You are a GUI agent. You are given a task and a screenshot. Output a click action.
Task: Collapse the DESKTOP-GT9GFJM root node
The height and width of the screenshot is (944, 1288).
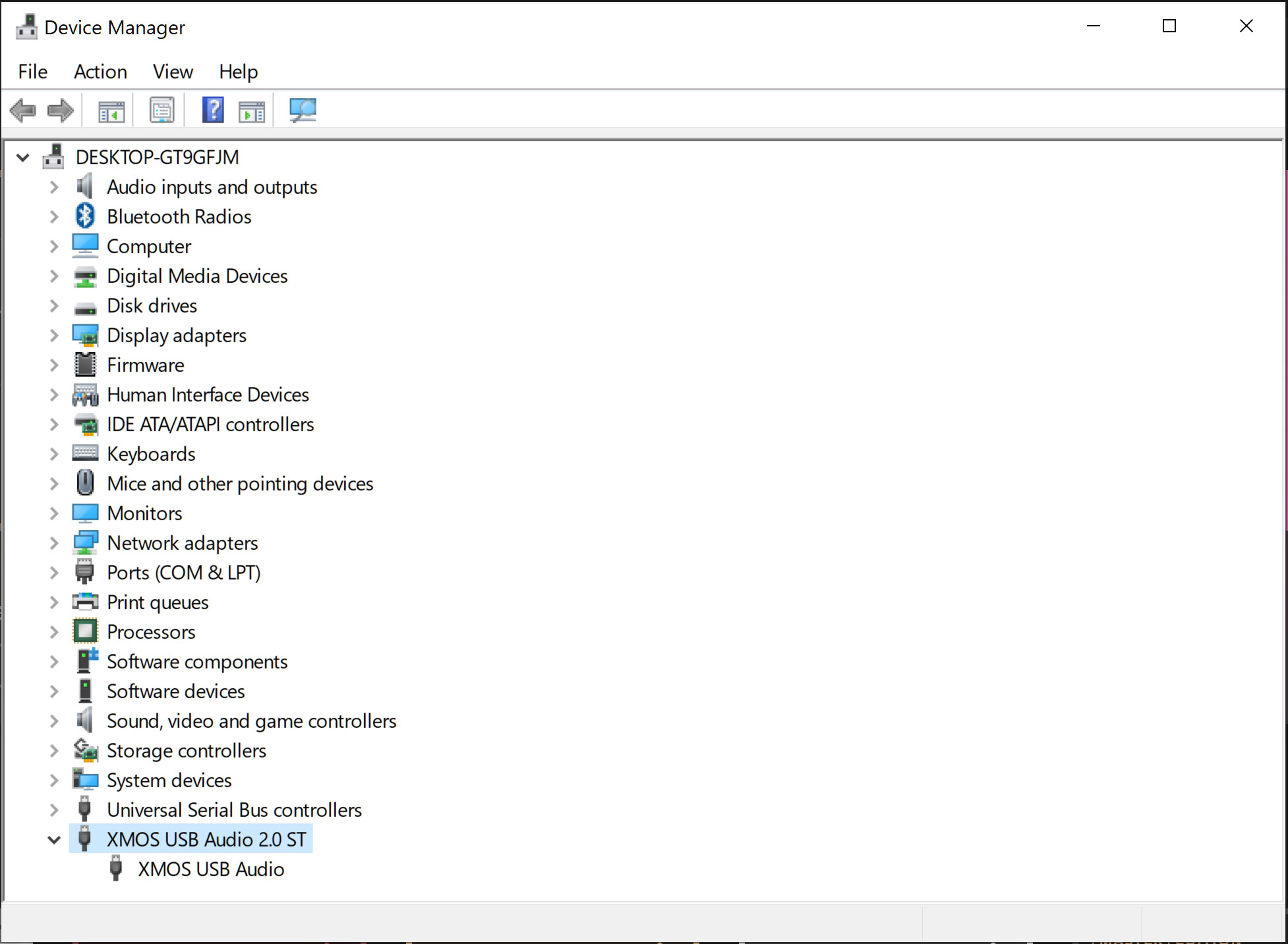23,158
